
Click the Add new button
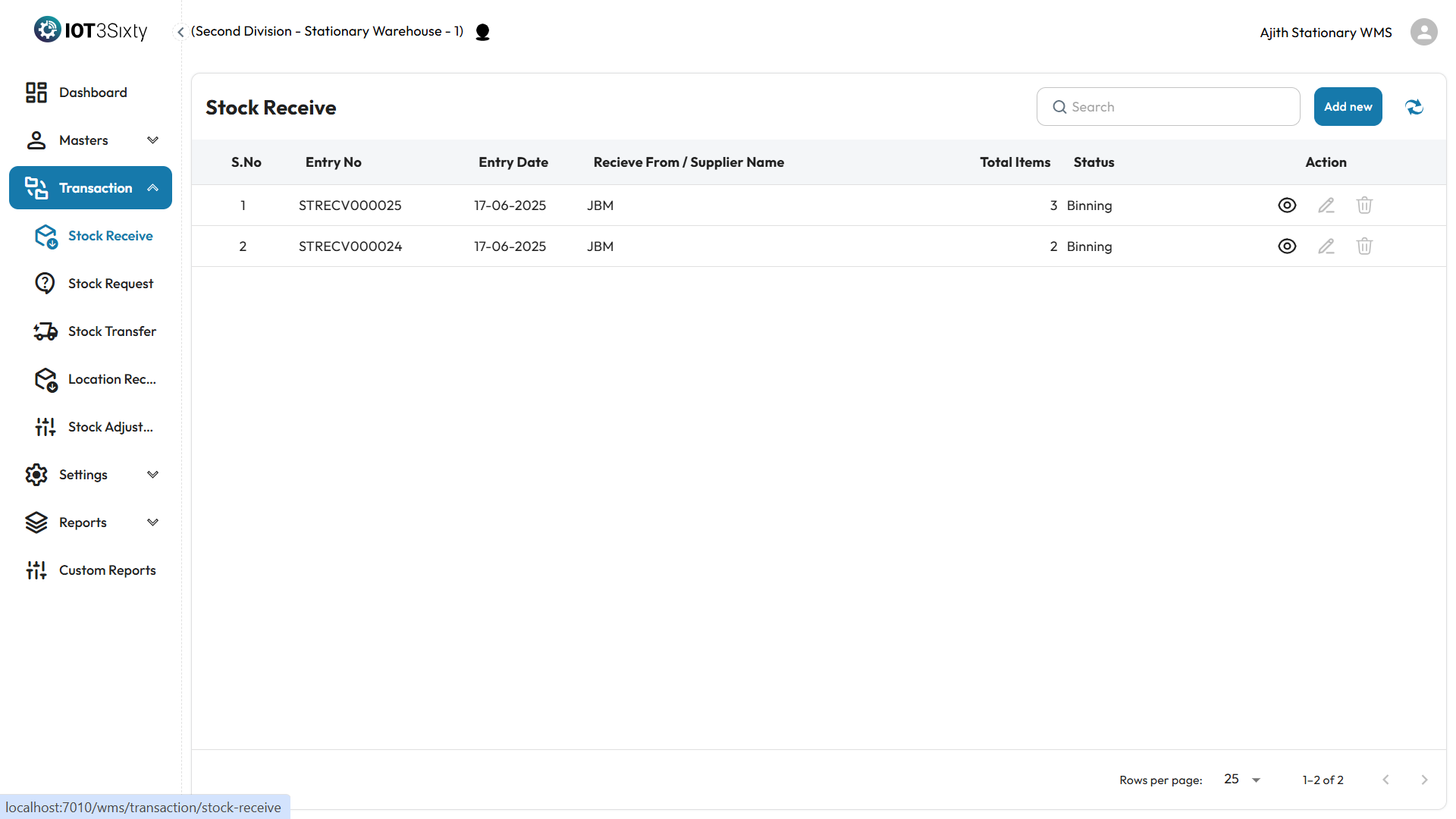point(1348,107)
